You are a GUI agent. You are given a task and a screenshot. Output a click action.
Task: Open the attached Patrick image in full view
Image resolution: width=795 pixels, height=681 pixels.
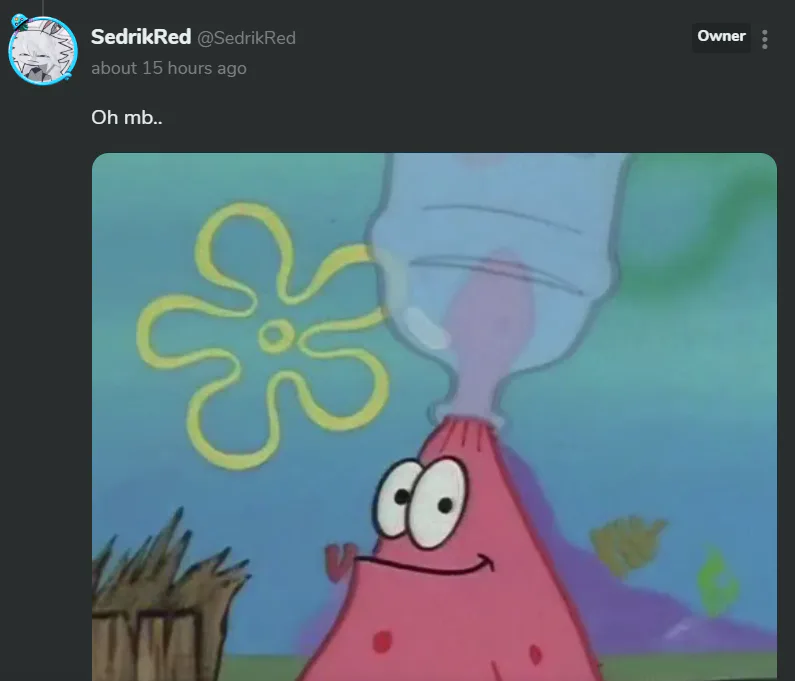[x=434, y=417]
